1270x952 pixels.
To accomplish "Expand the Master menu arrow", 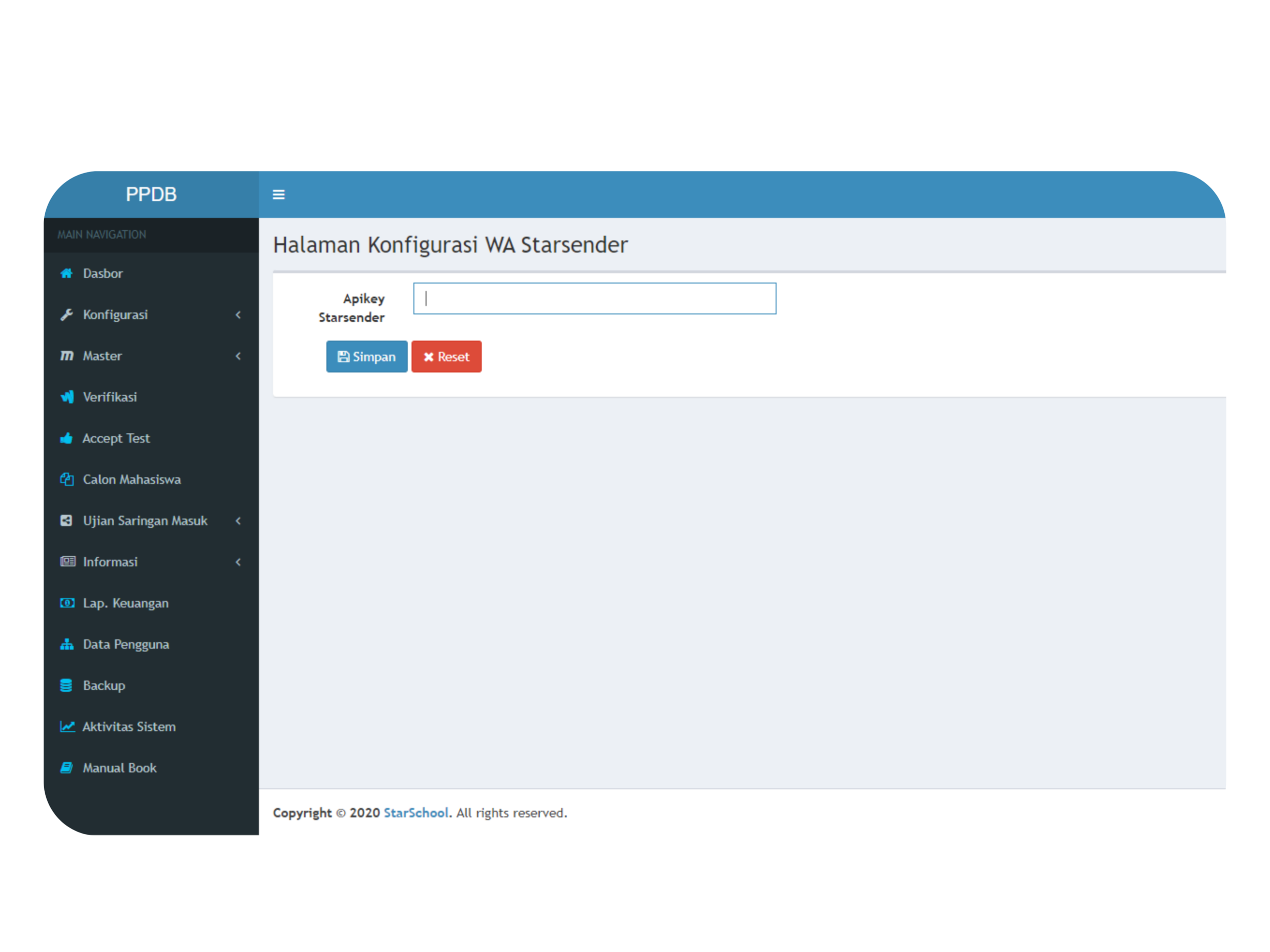I will pyautogui.click(x=238, y=356).
